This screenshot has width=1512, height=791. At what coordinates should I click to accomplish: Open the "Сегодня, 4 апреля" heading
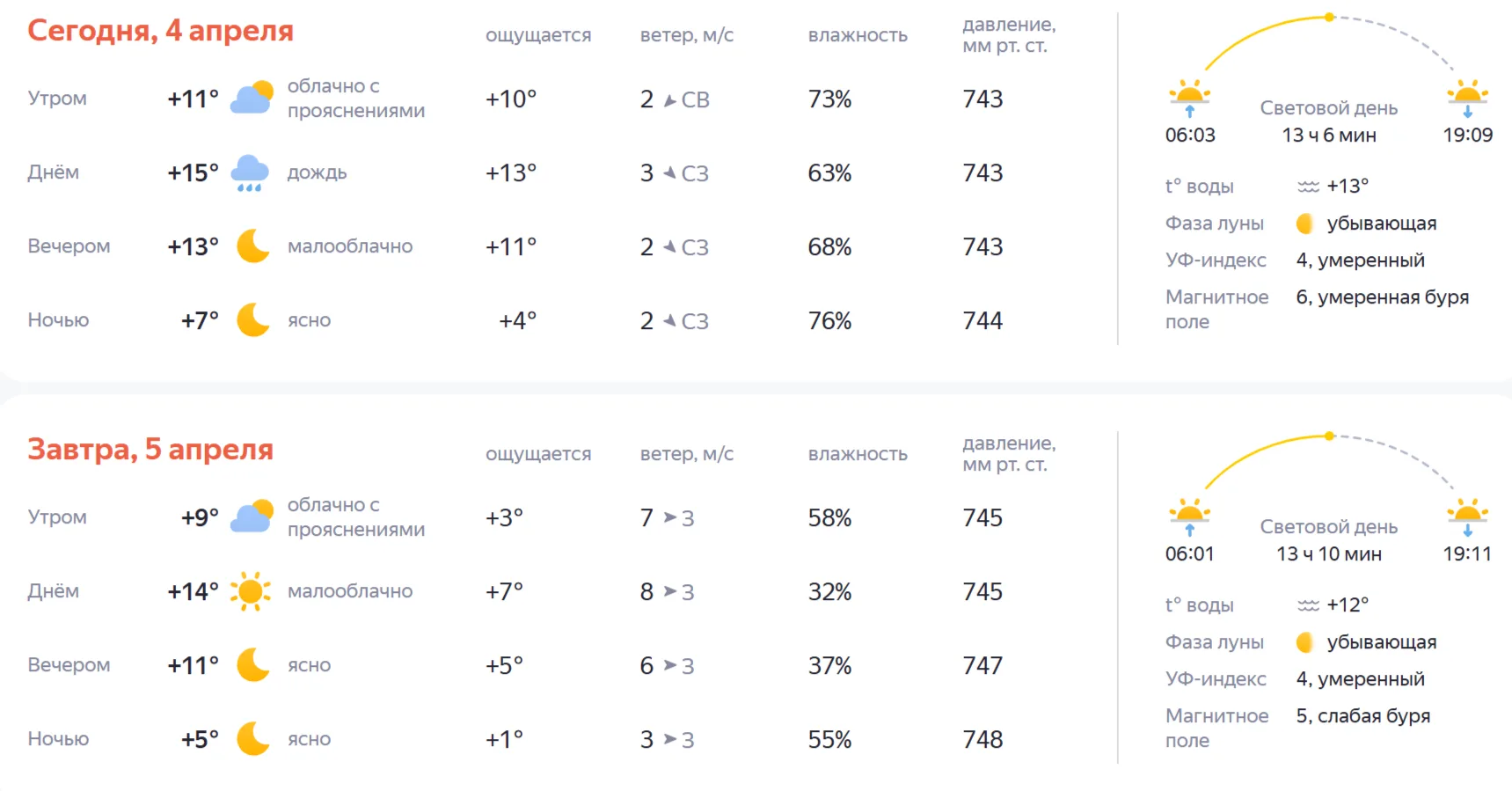tap(160, 31)
